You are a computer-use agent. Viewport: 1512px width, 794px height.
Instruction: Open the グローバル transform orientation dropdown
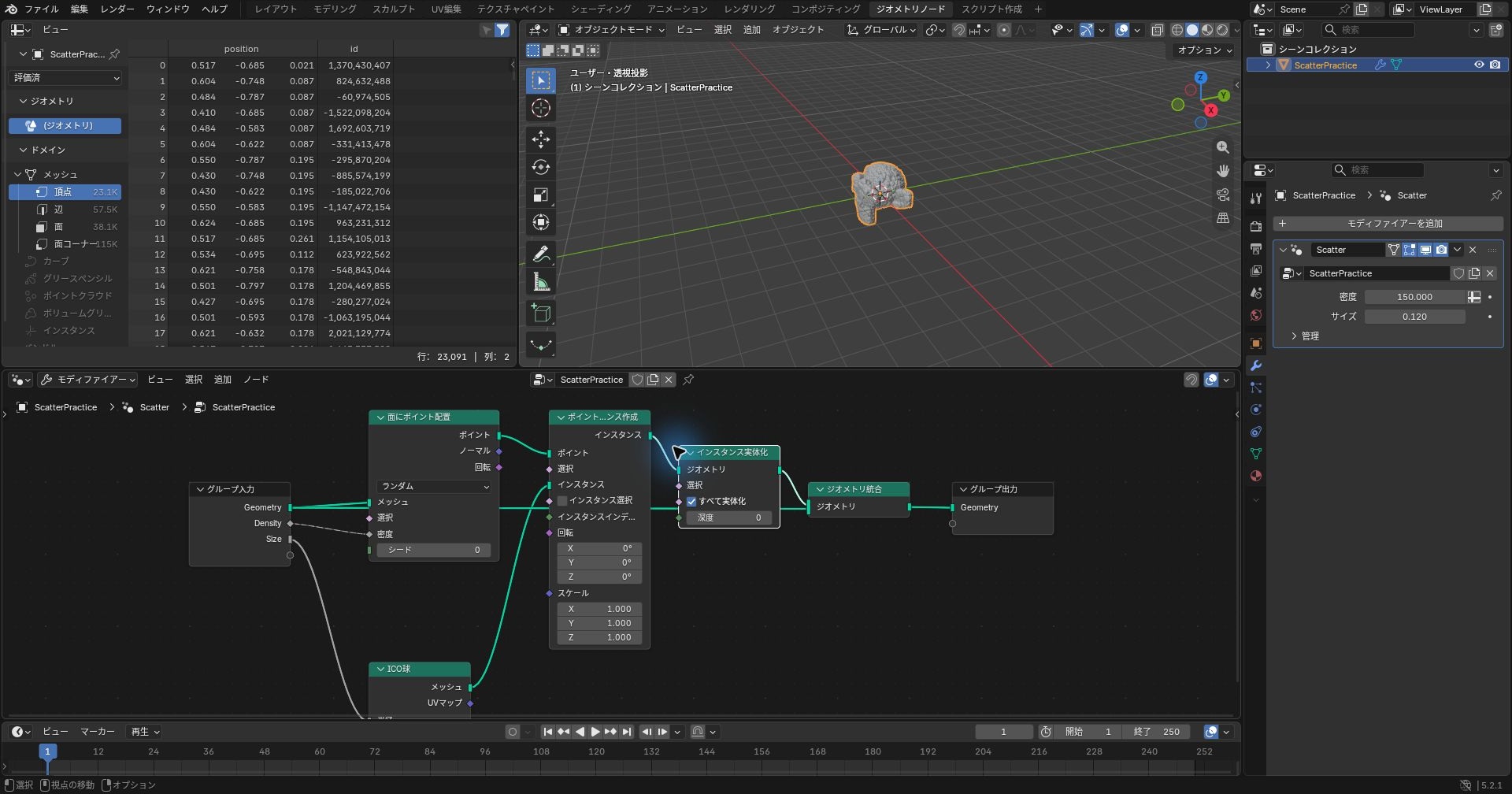click(881, 30)
